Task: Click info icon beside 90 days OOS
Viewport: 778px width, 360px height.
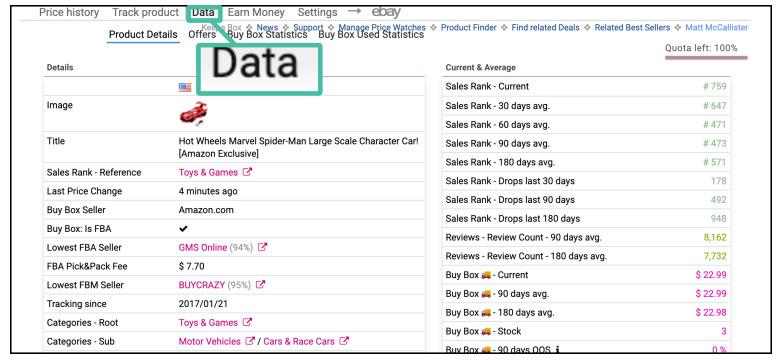Action: click(558, 350)
